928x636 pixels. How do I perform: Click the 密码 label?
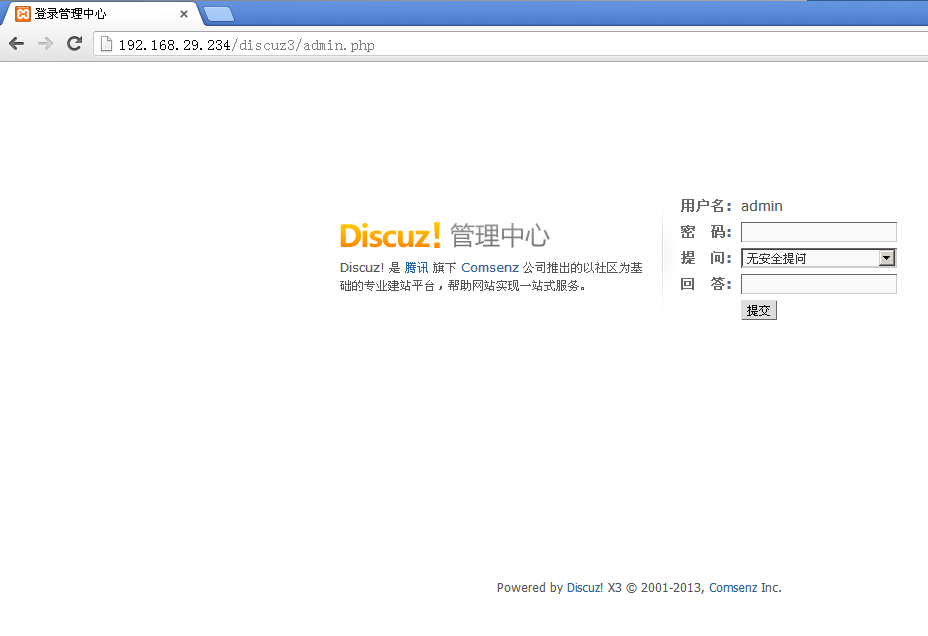click(706, 232)
